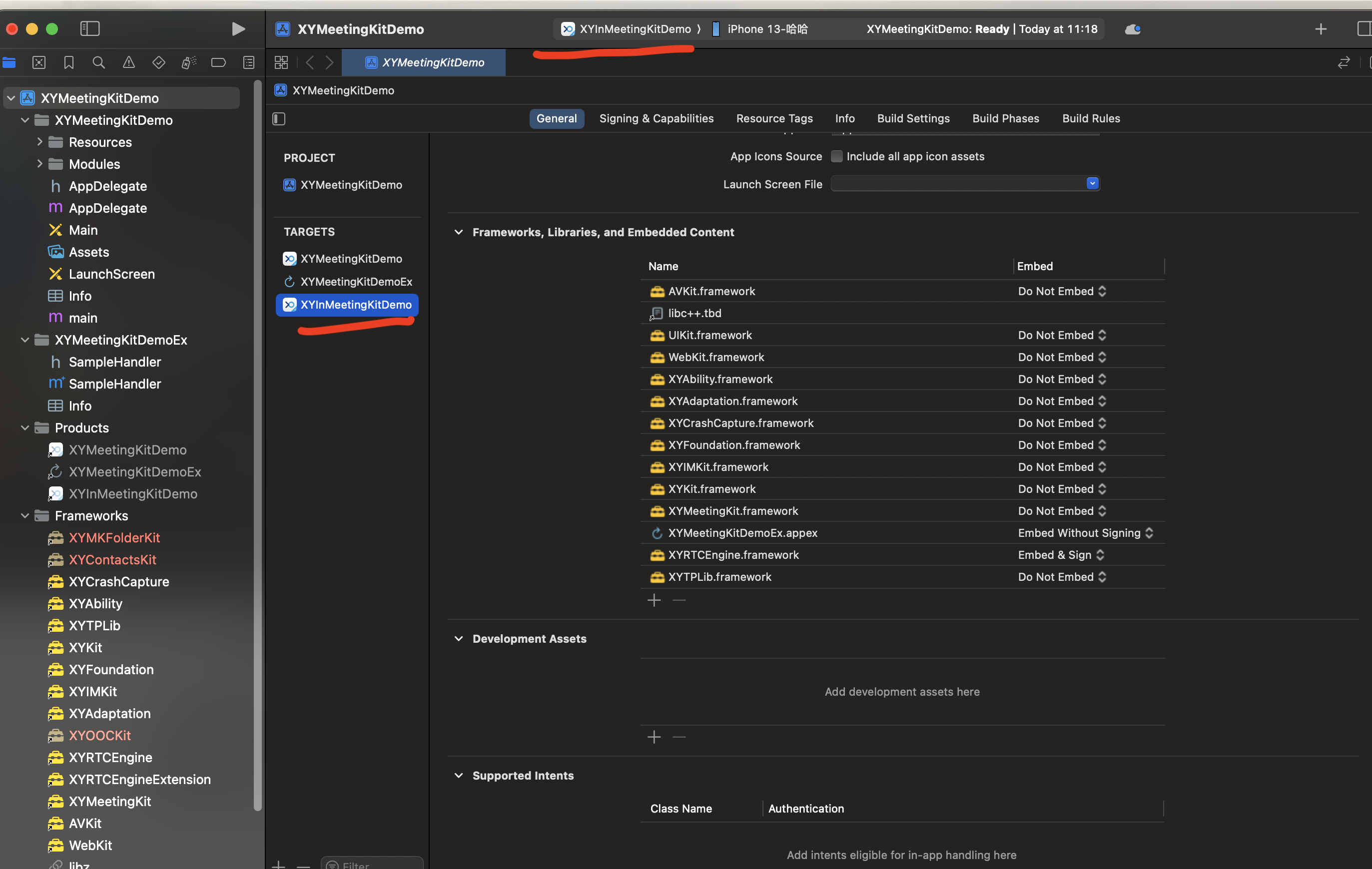Viewport: 1372px width, 869px height.
Task: Open the Find navigator magnifier
Action: (x=98, y=62)
